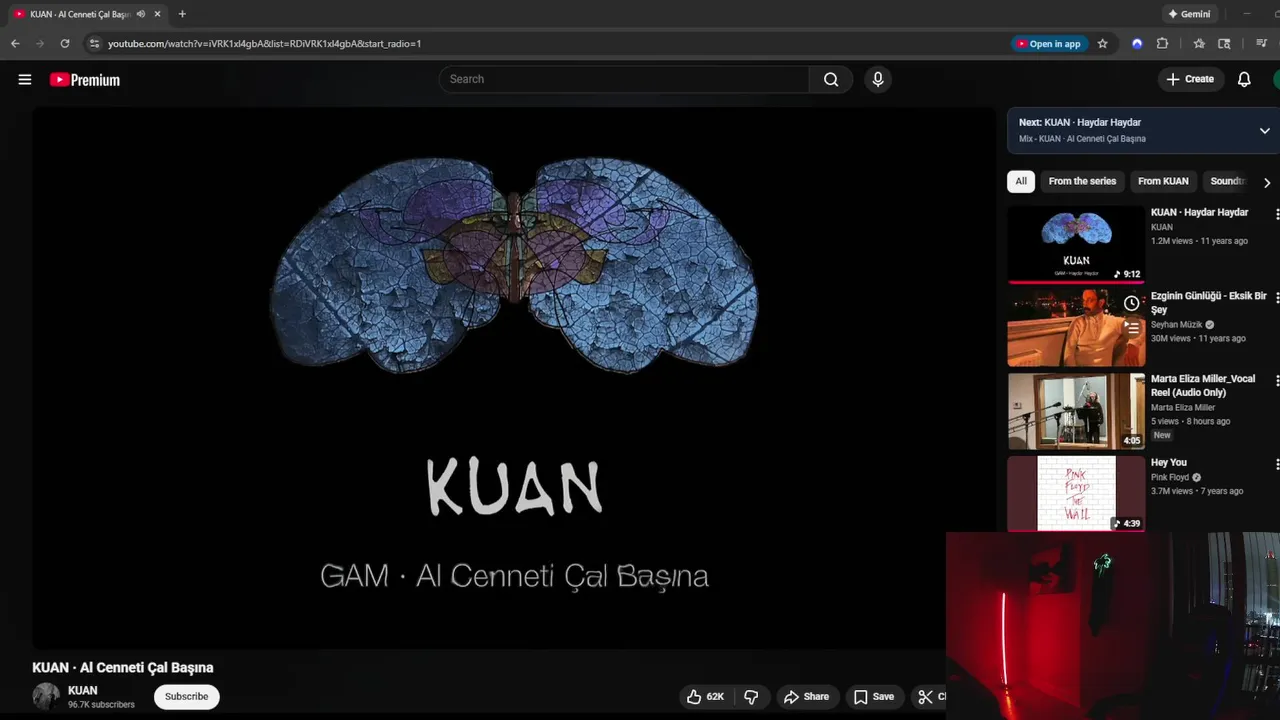Open the notifications bell
This screenshot has width=1280, height=720.
pos(1244,79)
